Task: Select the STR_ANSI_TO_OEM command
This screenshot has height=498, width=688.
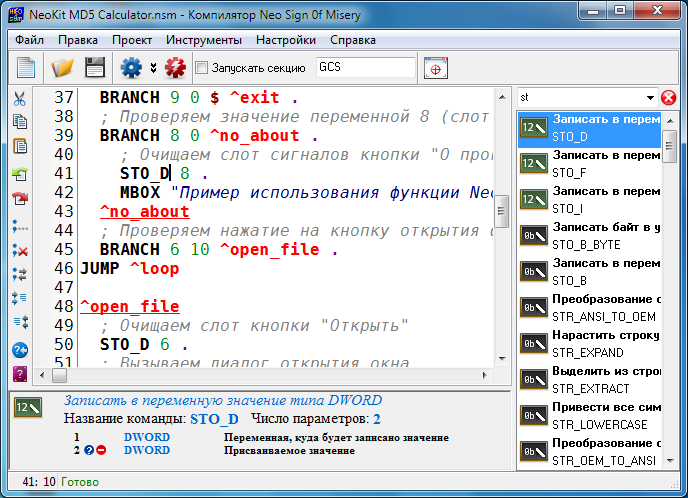Action: (590, 308)
